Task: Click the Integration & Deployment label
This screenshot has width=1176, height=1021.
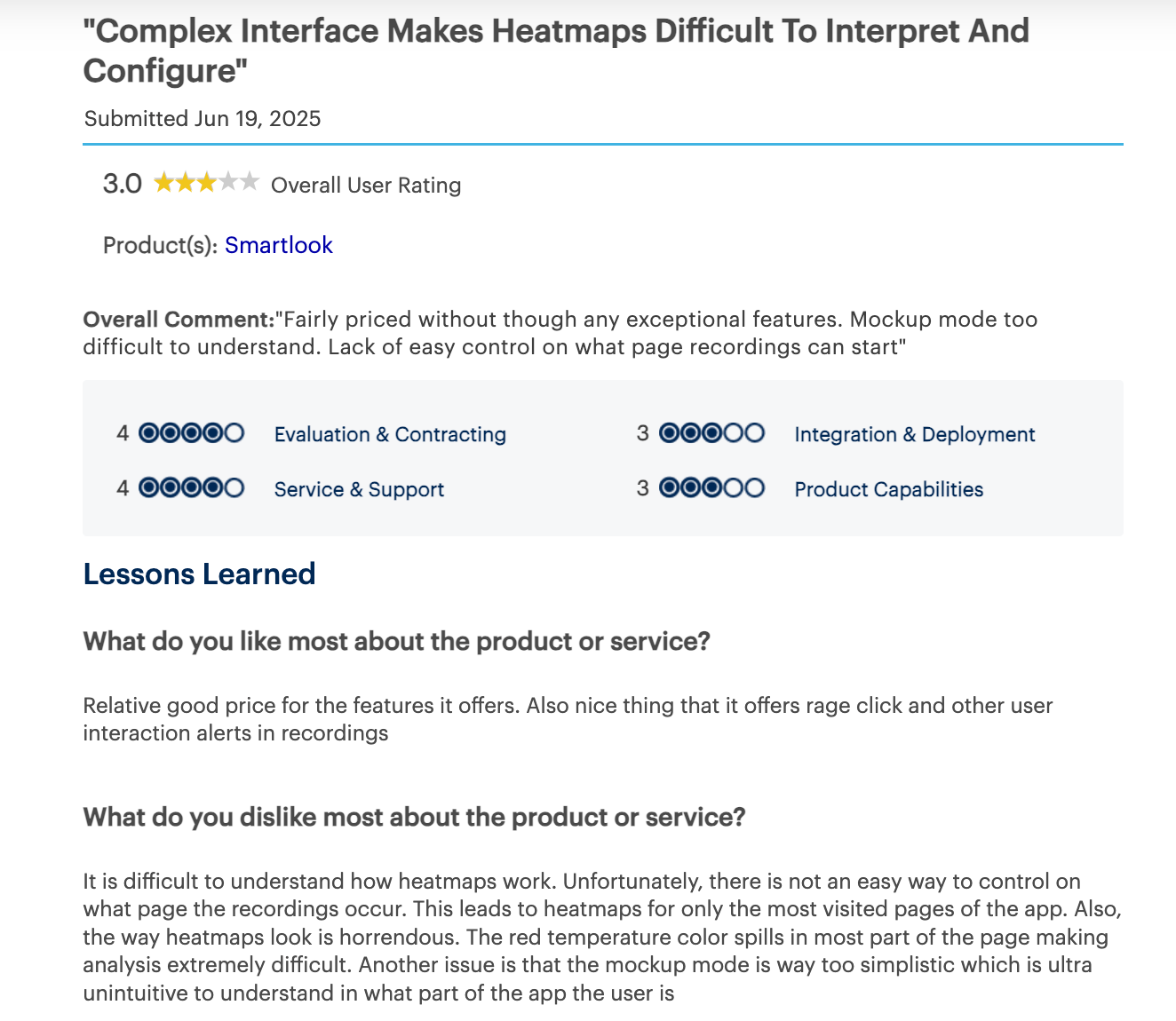Action: tap(915, 434)
